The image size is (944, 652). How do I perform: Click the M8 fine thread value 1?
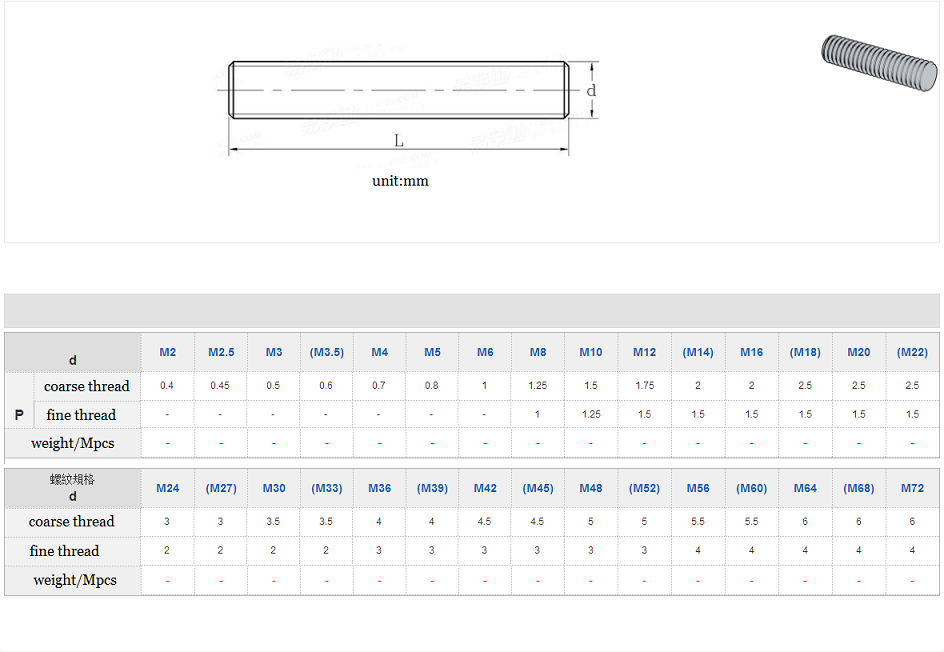pos(537,414)
